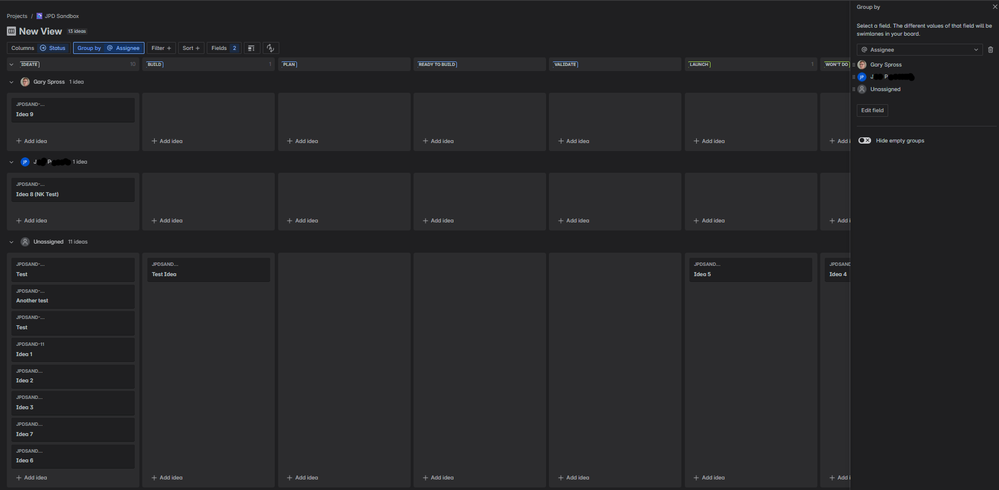Click the LAUNCH column header label
This screenshot has width=999, height=490.
pyautogui.click(x=699, y=64)
